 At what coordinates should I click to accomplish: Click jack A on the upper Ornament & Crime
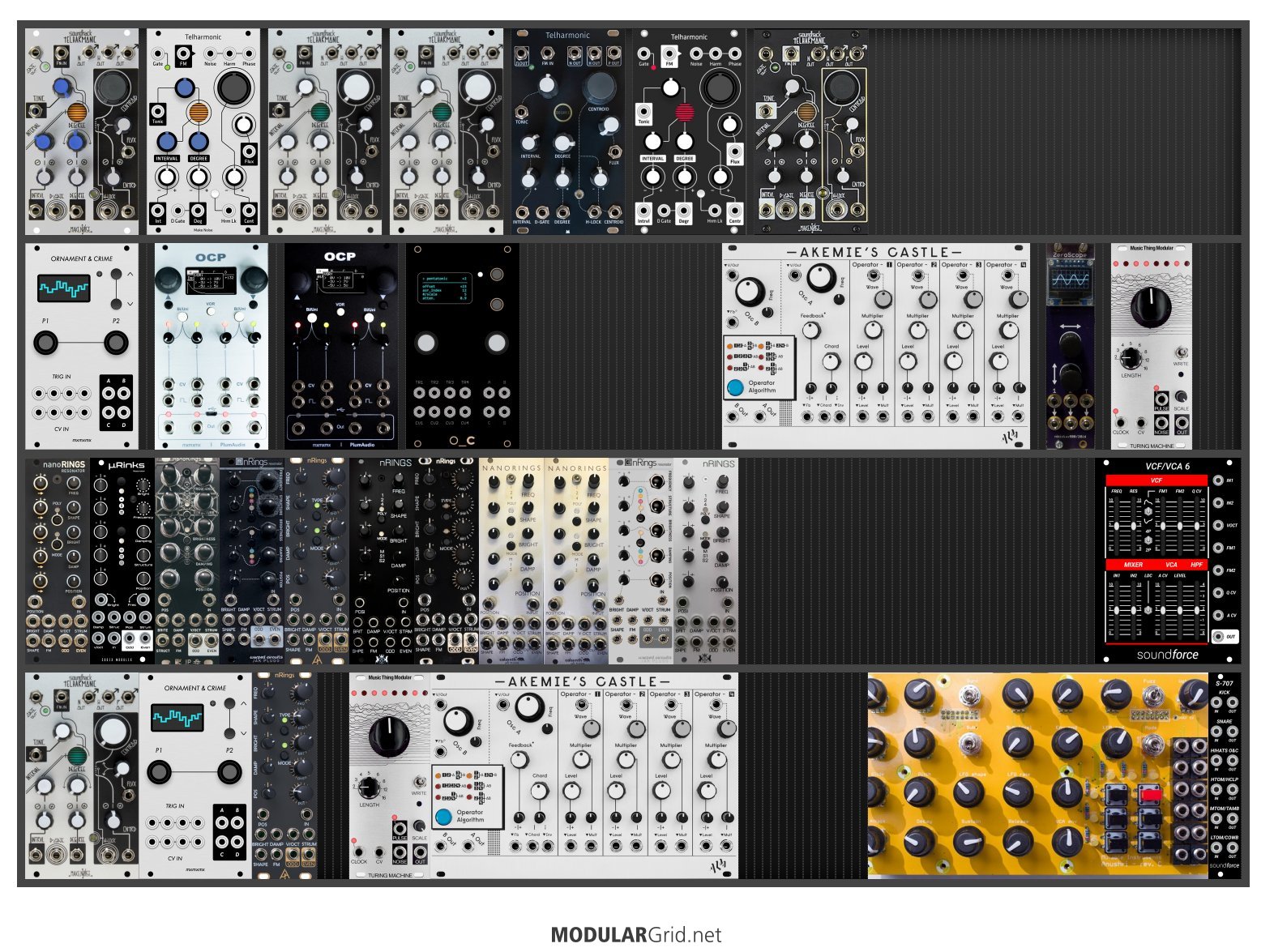(109, 394)
